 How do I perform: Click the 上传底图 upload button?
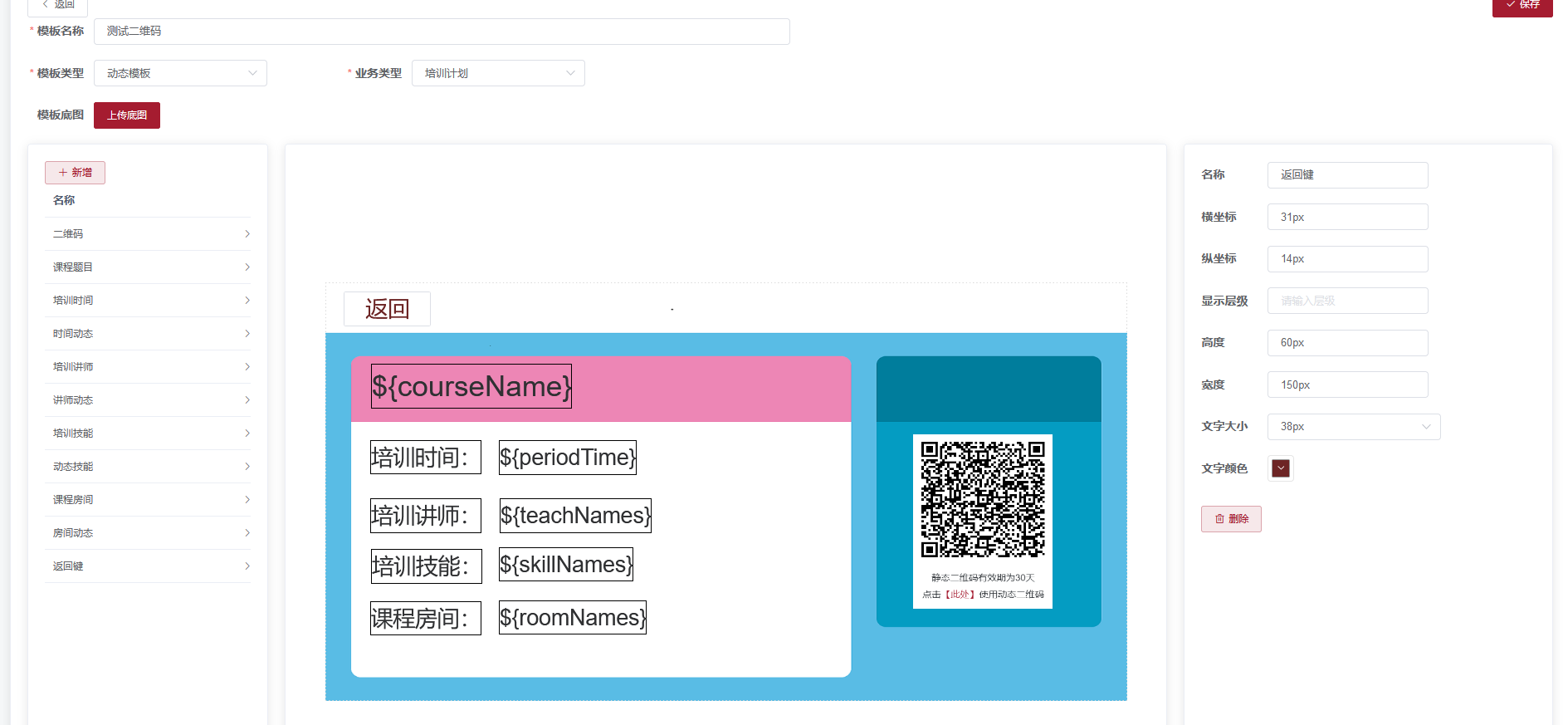(x=127, y=115)
